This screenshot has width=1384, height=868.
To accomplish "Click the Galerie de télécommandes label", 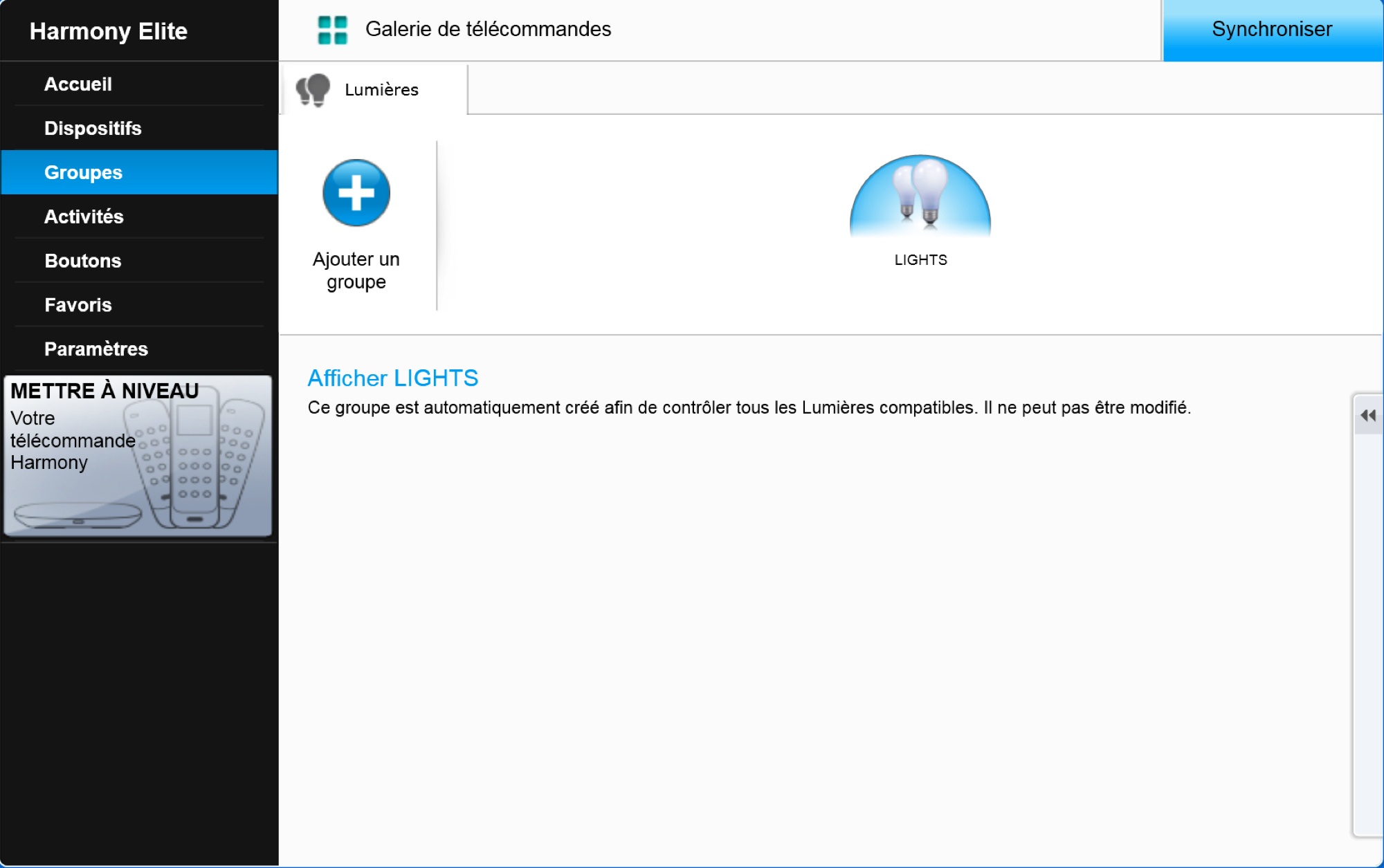I will click(488, 29).
